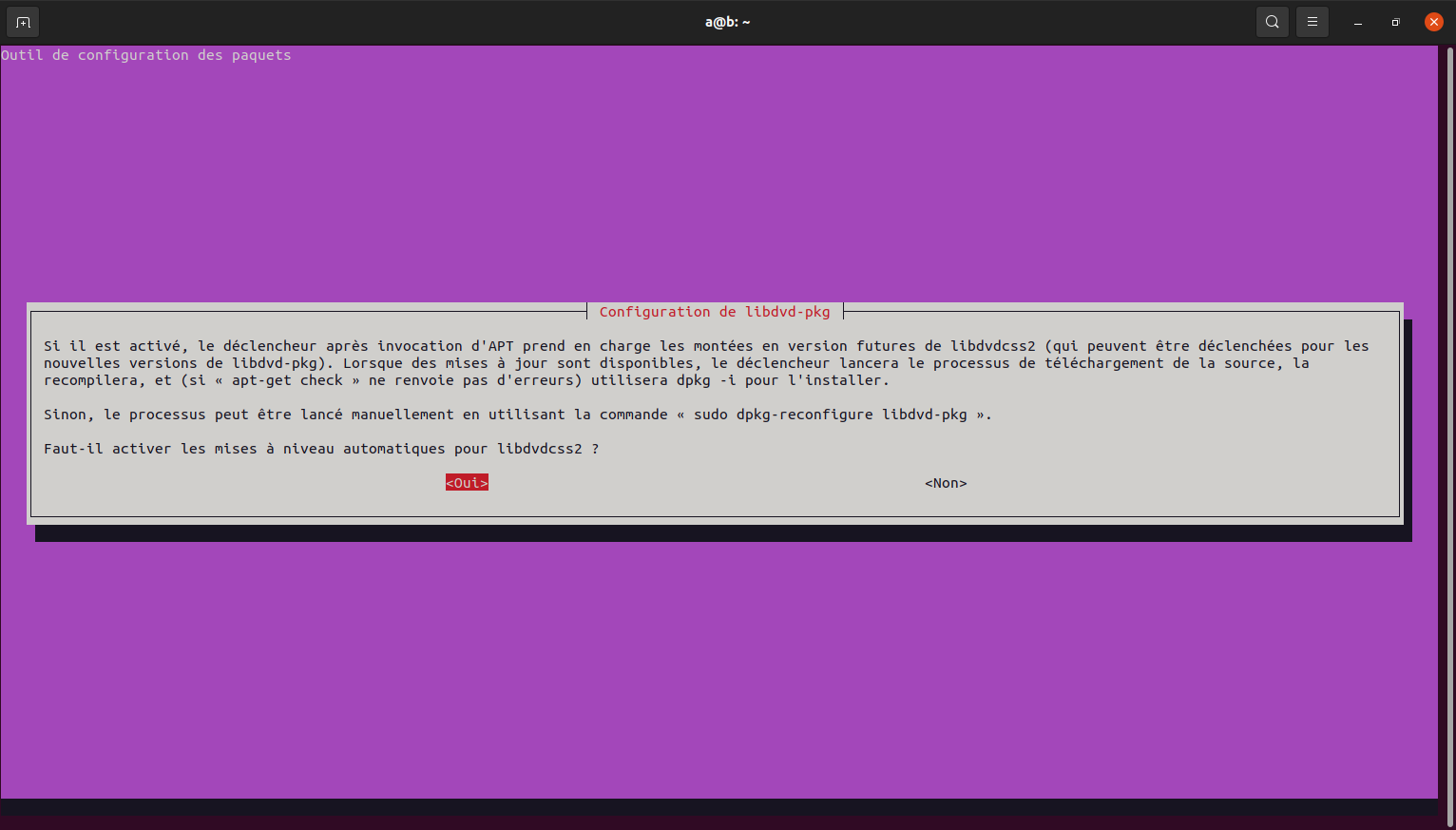This screenshot has width=1456, height=830.
Task: Select <Oui> to enable automatic upgrades
Action: point(467,483)
